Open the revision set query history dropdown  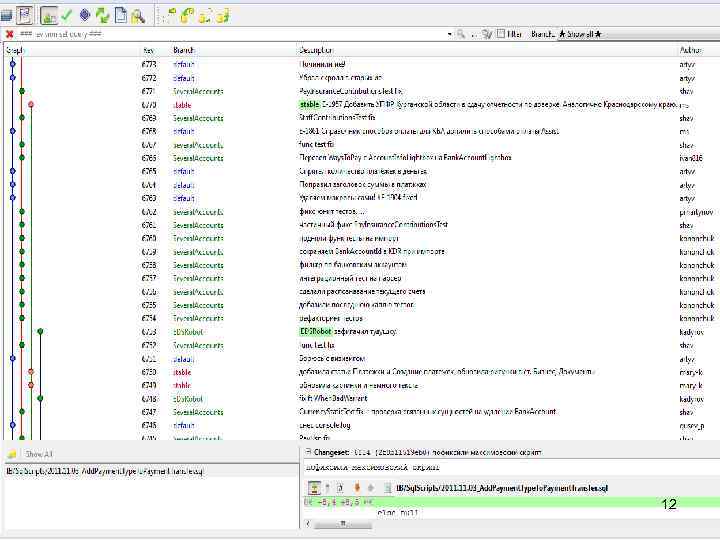(450, 34)
